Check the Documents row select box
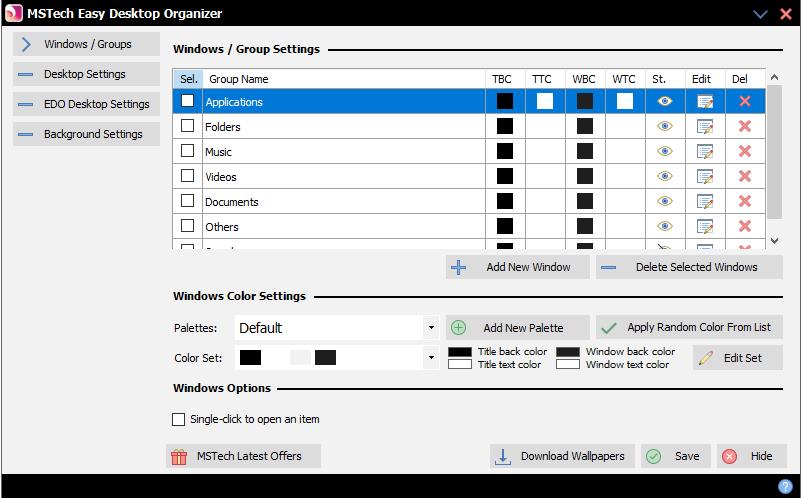Viewport: 801px width, 498px height. coord(187,201)
